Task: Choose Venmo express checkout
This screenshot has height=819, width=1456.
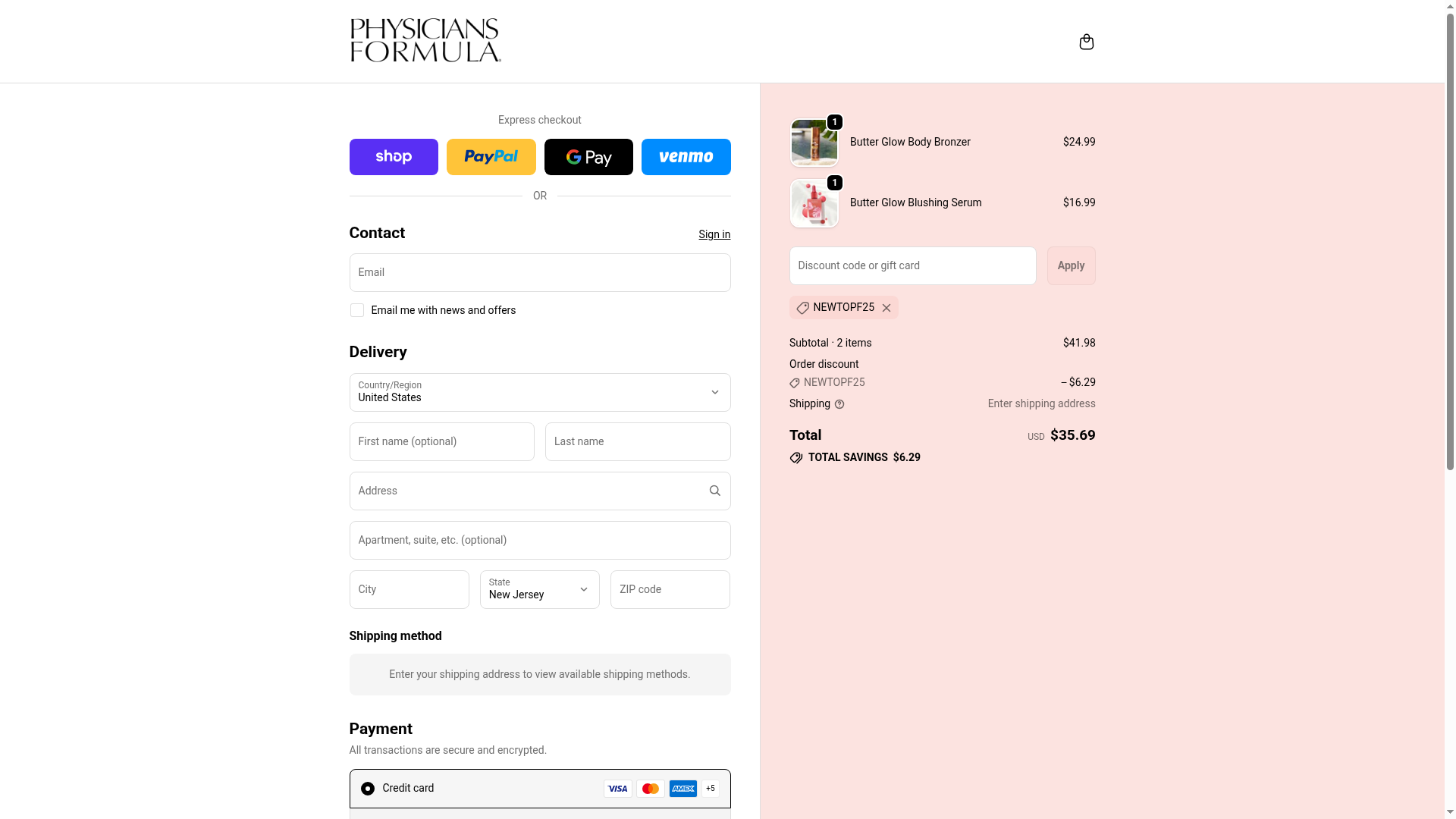Action: pyautogui.click(x=686, y=157)
